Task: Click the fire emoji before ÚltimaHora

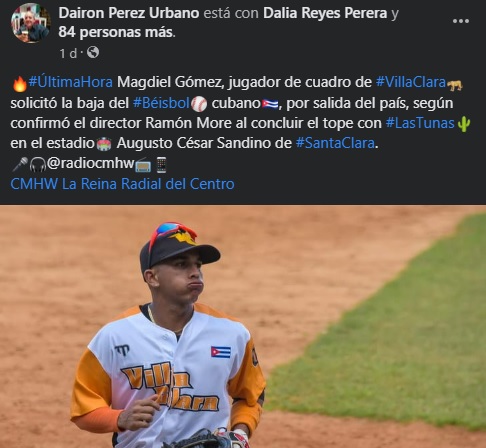Action: click(20, 84)
